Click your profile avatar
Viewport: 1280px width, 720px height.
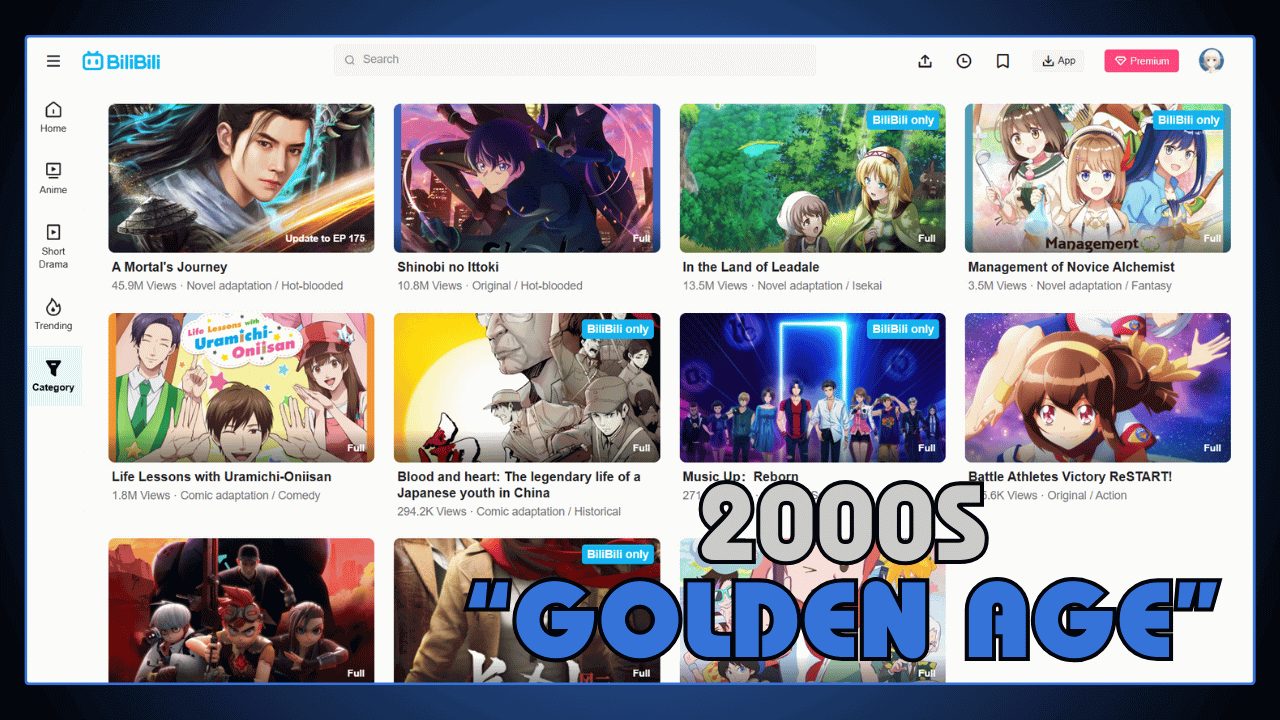click(1211, 60)
